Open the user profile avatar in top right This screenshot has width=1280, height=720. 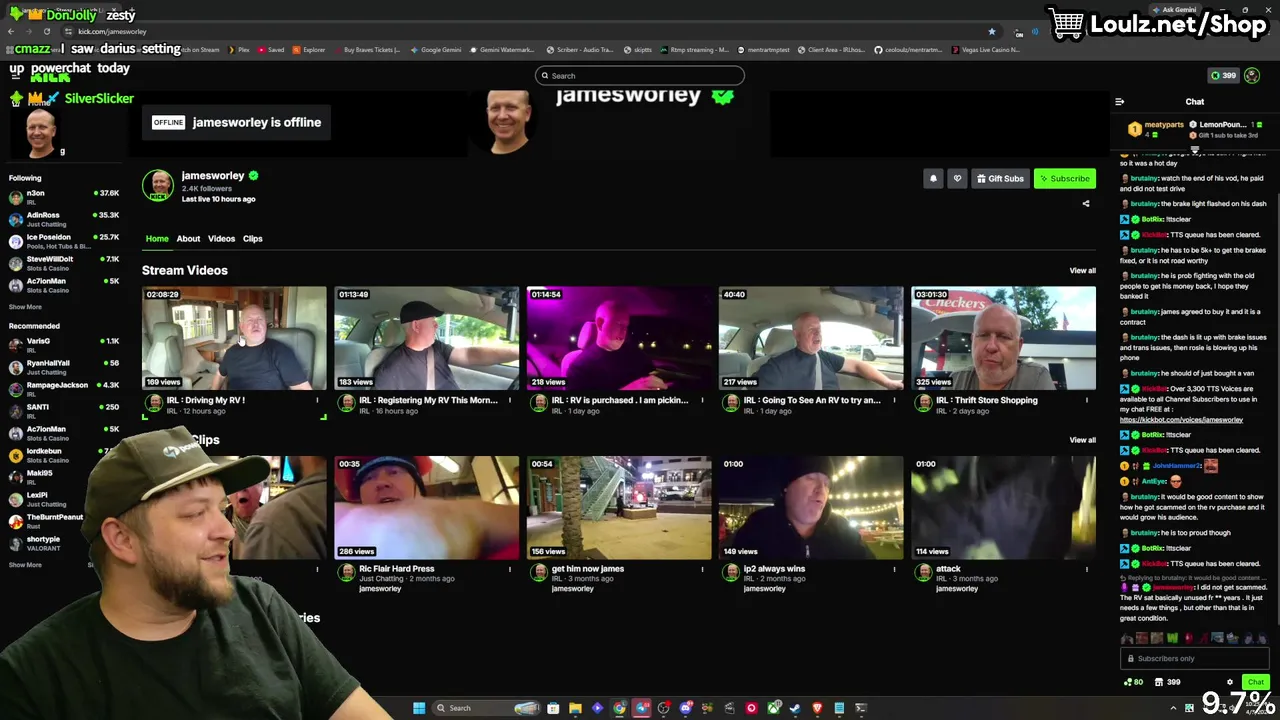pyautogui.click(x=1252, y=76)
